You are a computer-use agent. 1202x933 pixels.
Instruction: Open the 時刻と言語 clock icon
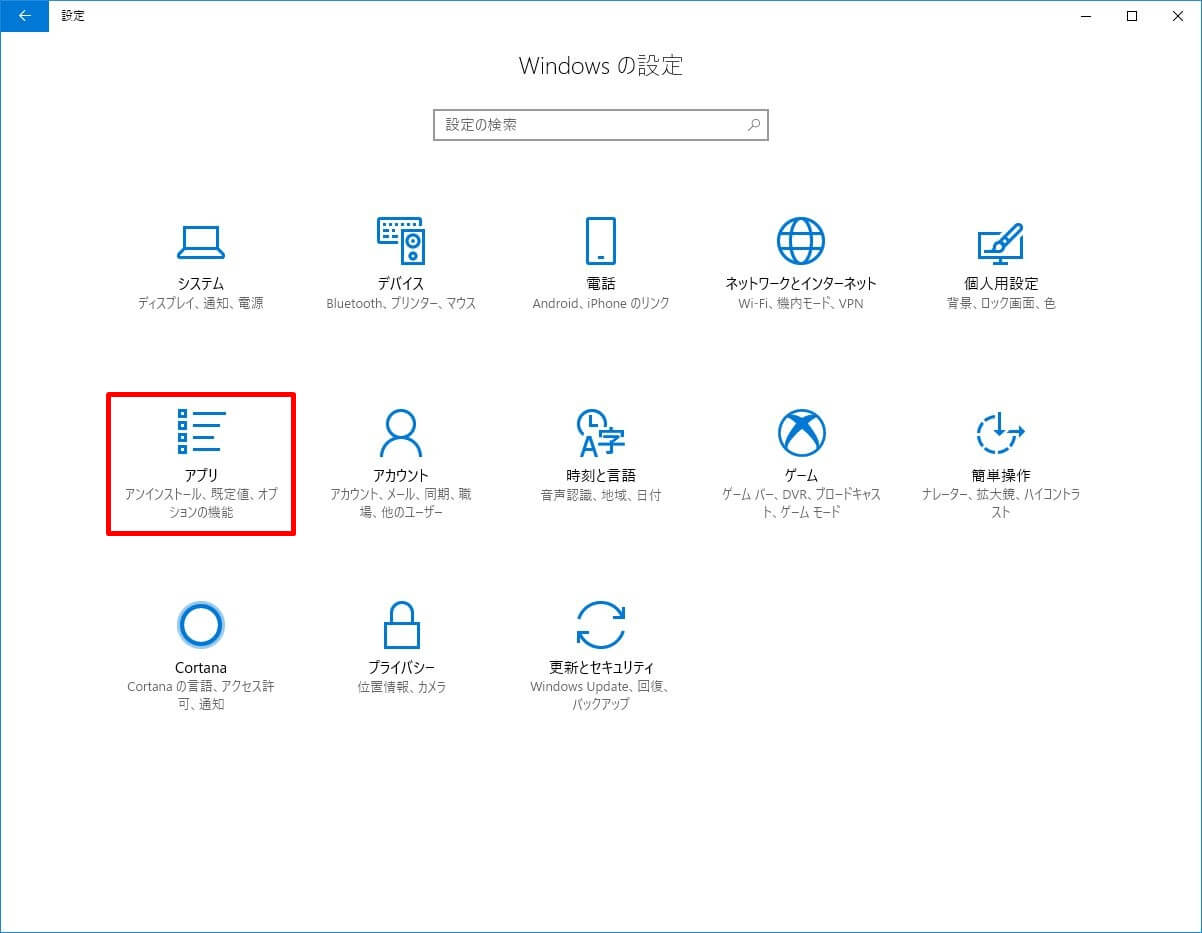click(x=601, y=432)
